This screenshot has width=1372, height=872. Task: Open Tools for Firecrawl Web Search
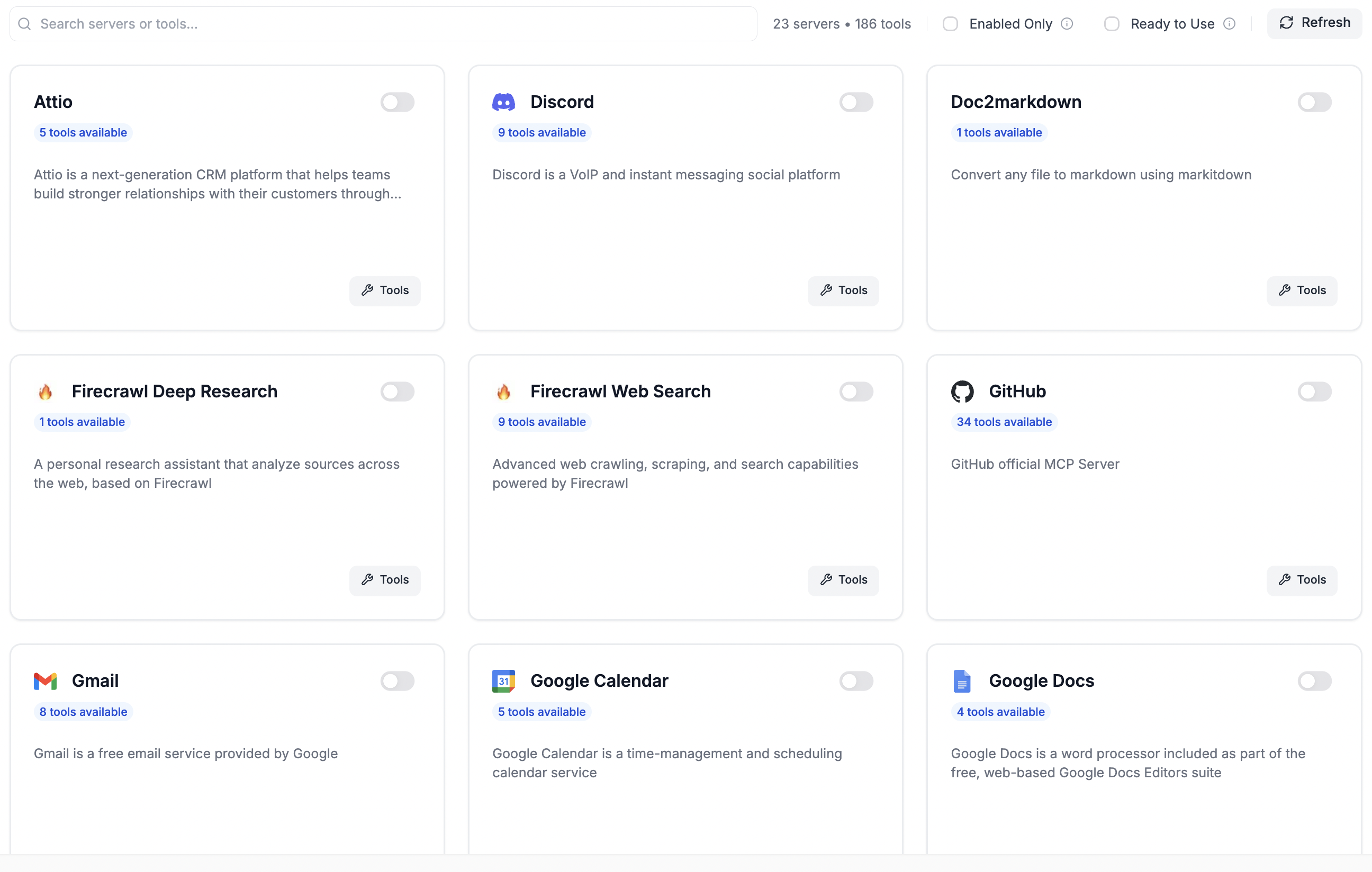[x=843, y=580]
